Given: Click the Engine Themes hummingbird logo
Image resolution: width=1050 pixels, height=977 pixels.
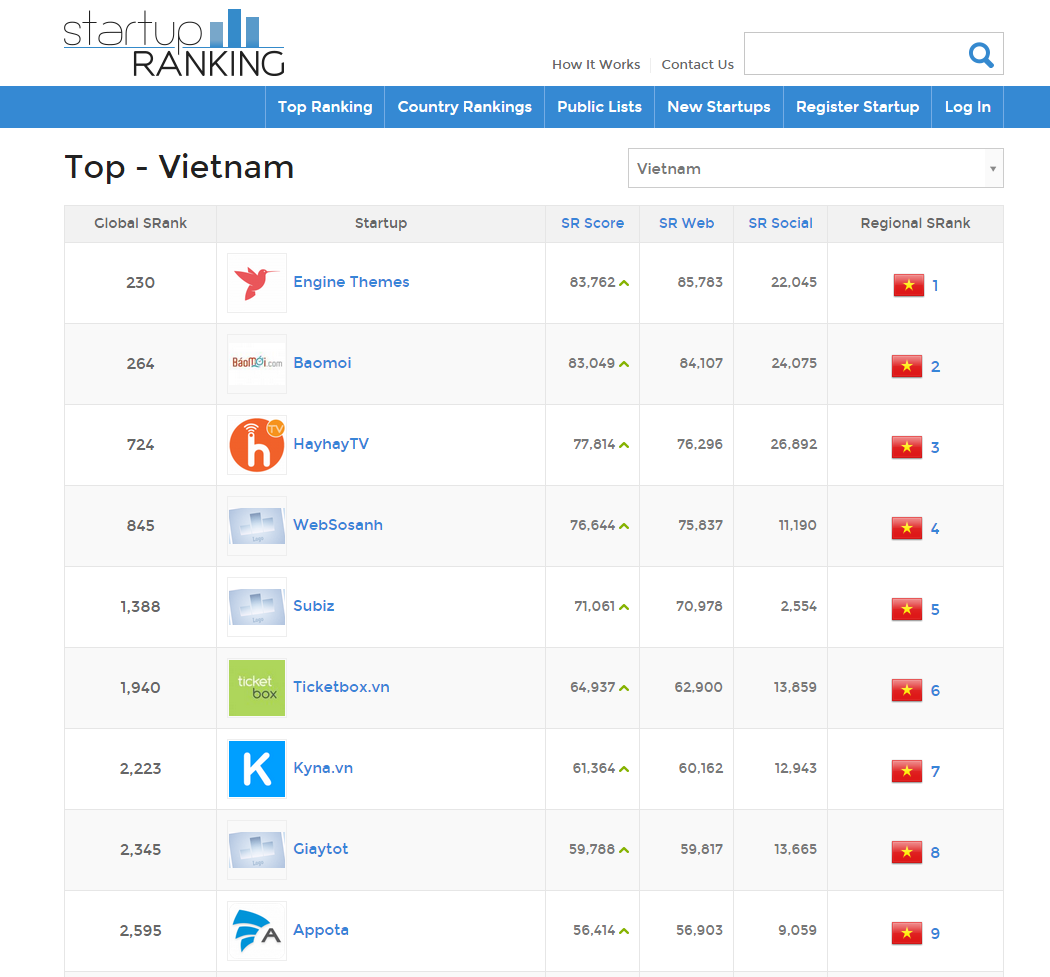Looking at the screenshot, I should [x=256, y=282].
